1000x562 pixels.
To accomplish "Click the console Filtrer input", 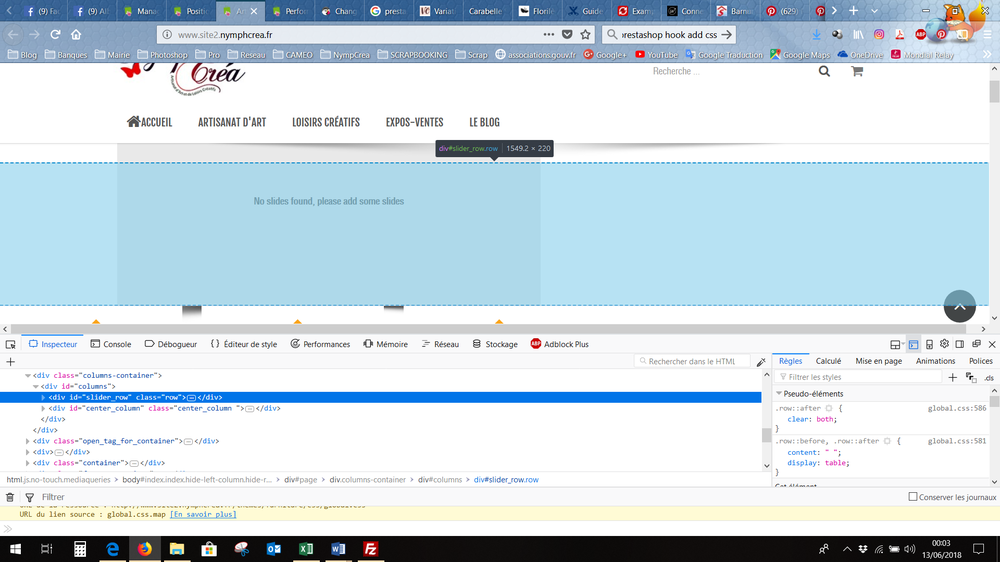I will pyautogui.click(x=471, y=497).
